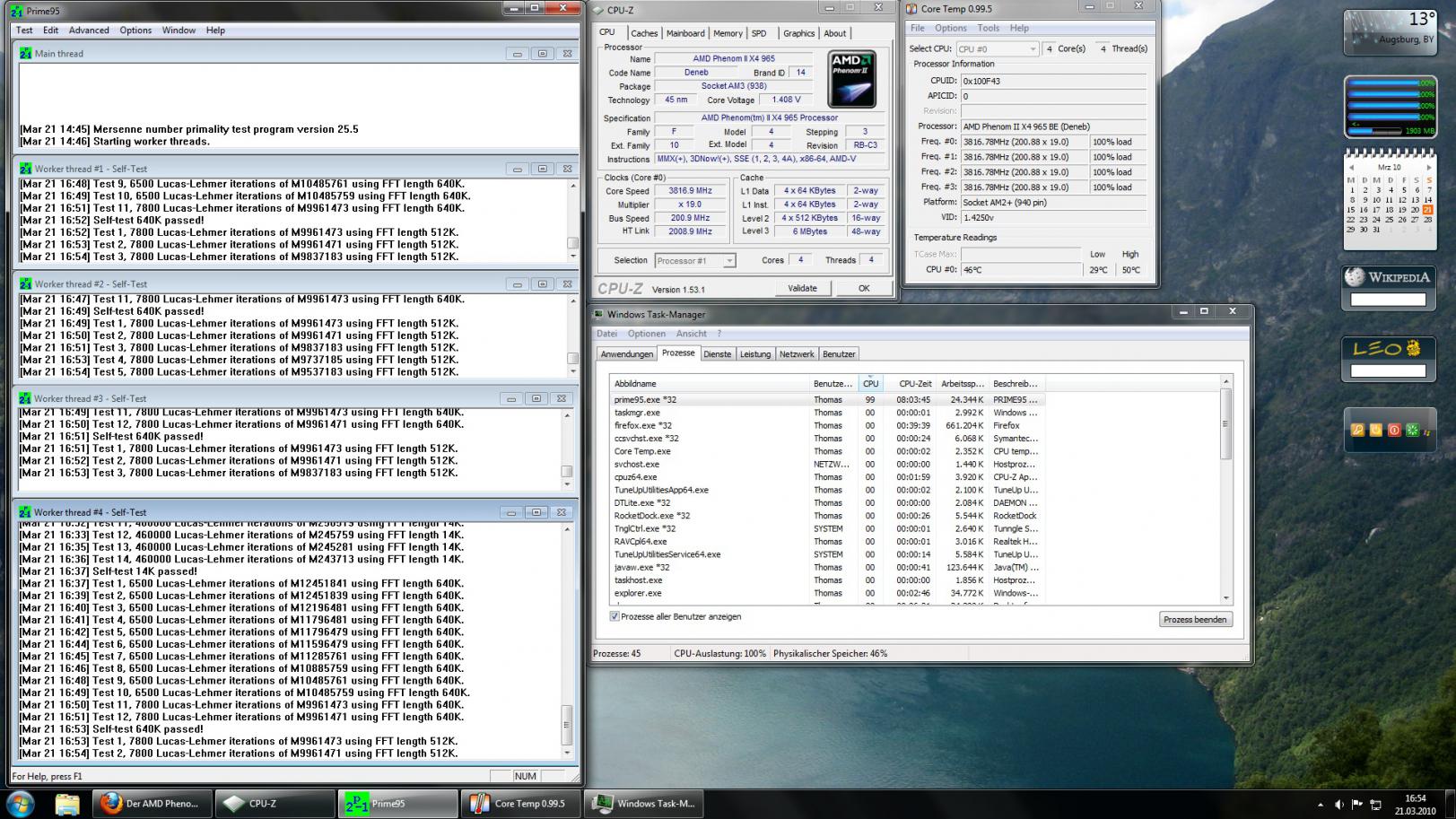1456x819 pixels.
Task: Show hidden tray icons arrow
Action: pyautogui.click(x=1320, y=805)
